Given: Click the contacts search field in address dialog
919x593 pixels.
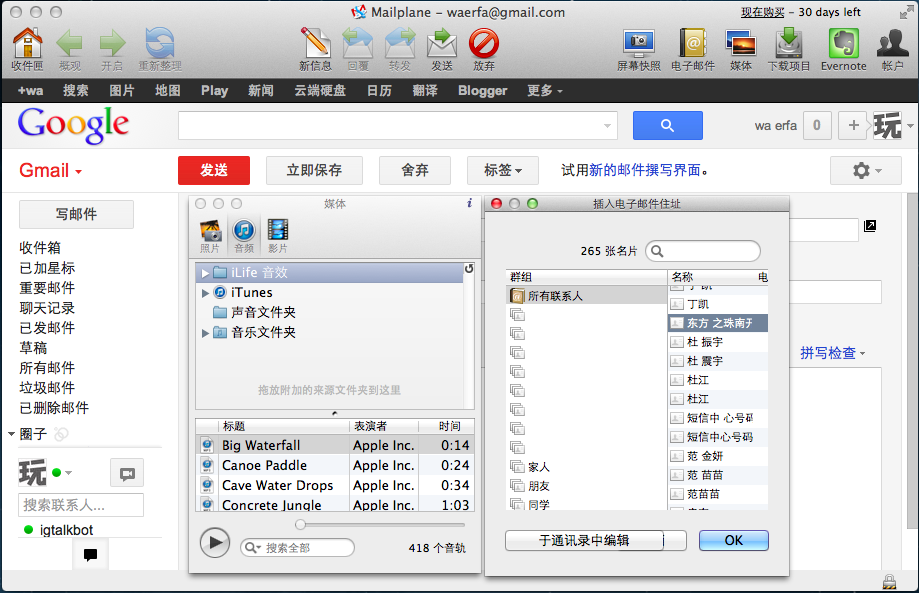Looking at the screenshot, I should pyautogui.click(x=703, y=251).
